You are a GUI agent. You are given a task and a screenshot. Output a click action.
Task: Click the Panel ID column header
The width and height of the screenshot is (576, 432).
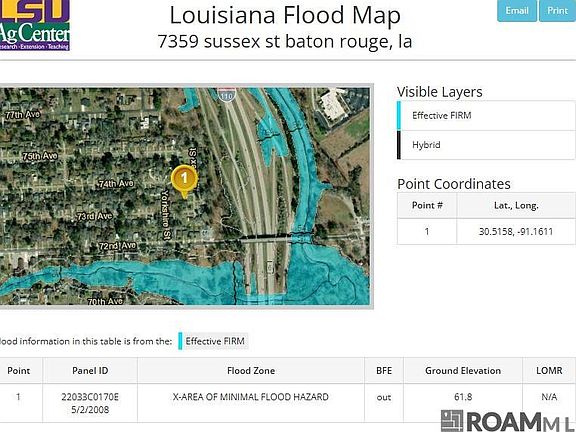coord(90,371)
